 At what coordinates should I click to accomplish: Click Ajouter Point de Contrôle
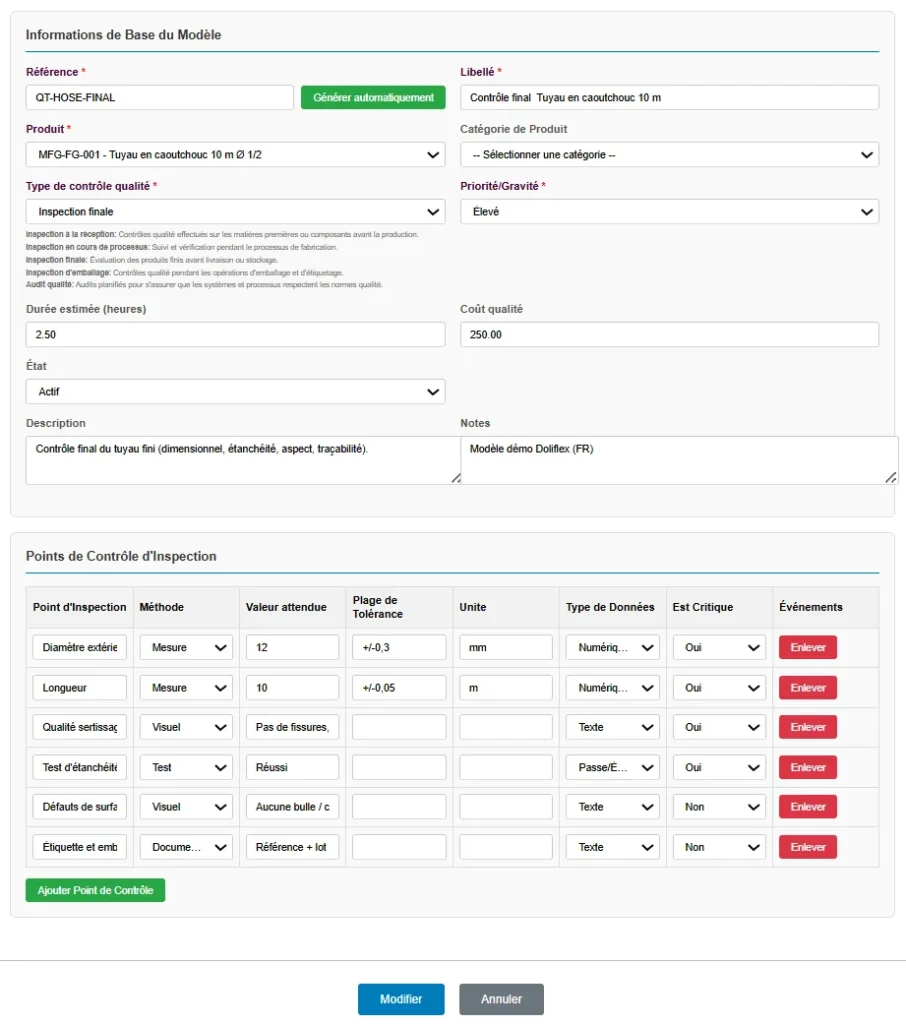(94, 890)
